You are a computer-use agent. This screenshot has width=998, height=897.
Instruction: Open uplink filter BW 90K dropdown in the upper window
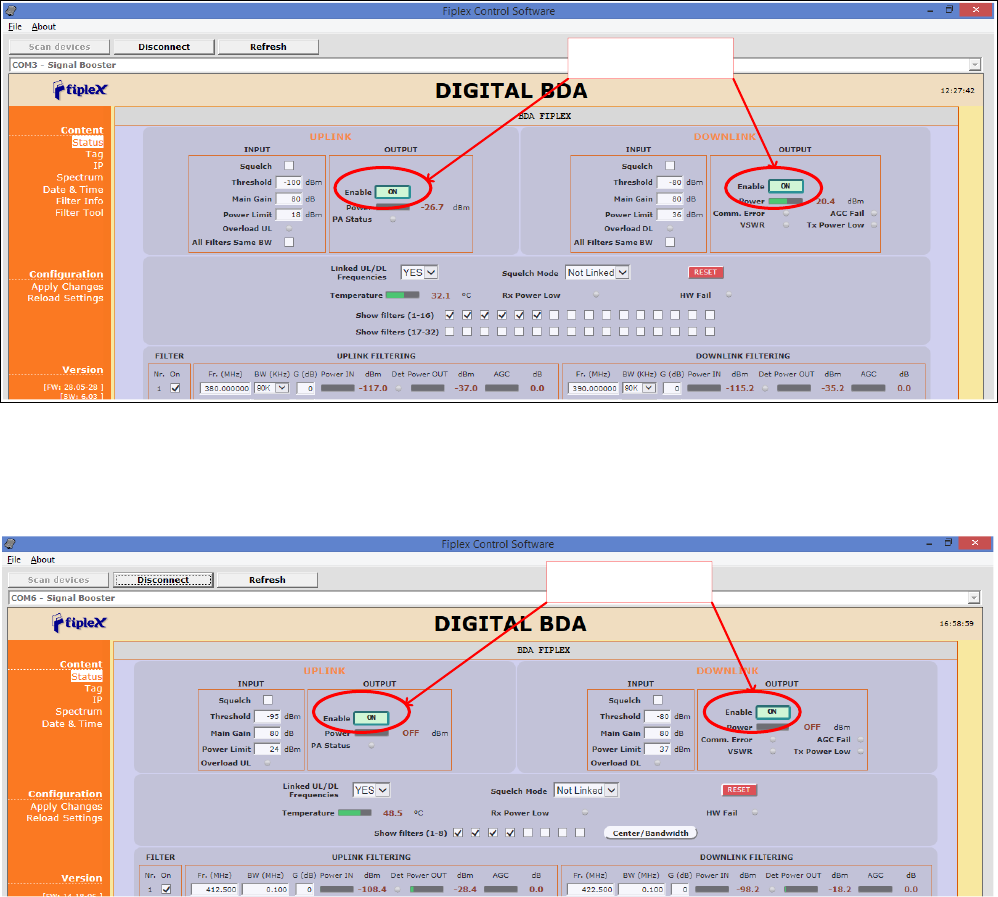pyautogui.click(x=272, y=388)
